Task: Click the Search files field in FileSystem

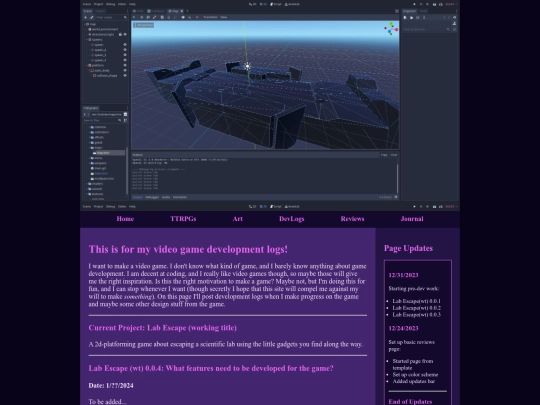Action: [x=102, y=120]
